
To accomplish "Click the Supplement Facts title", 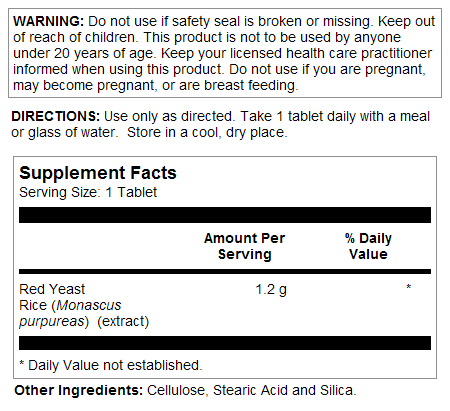I will pos(98,173).
